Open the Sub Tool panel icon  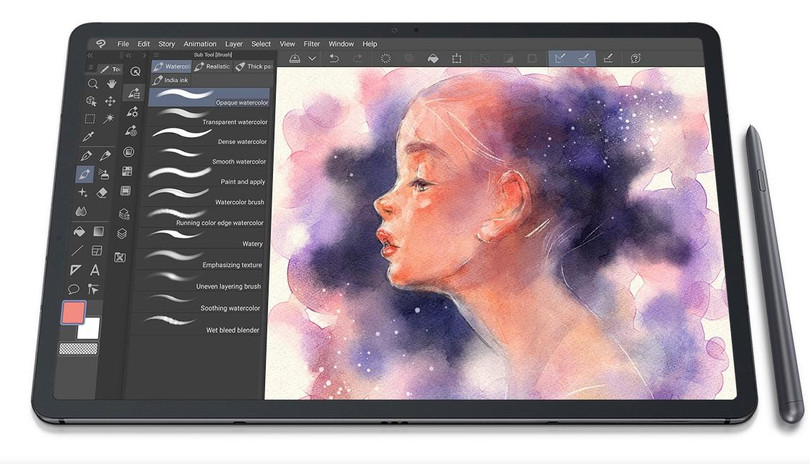[134, 93]
